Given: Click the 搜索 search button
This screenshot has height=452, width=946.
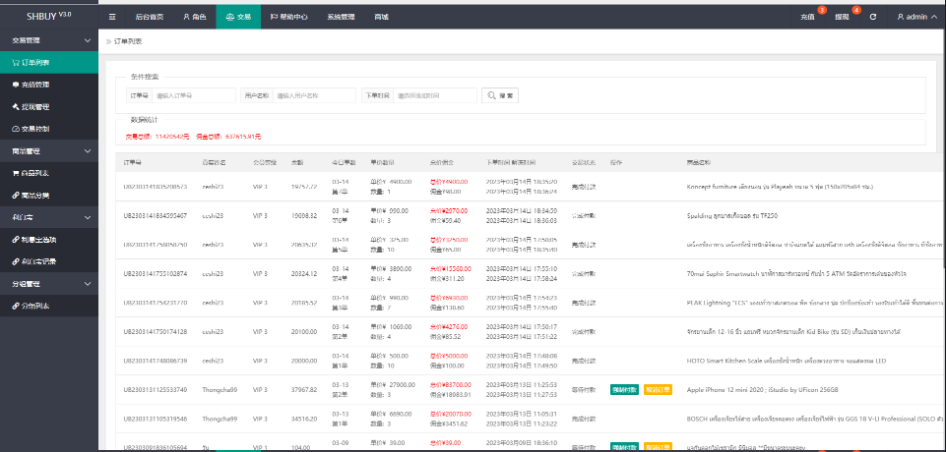Looking at the screenshot, I should click(500, 95).
